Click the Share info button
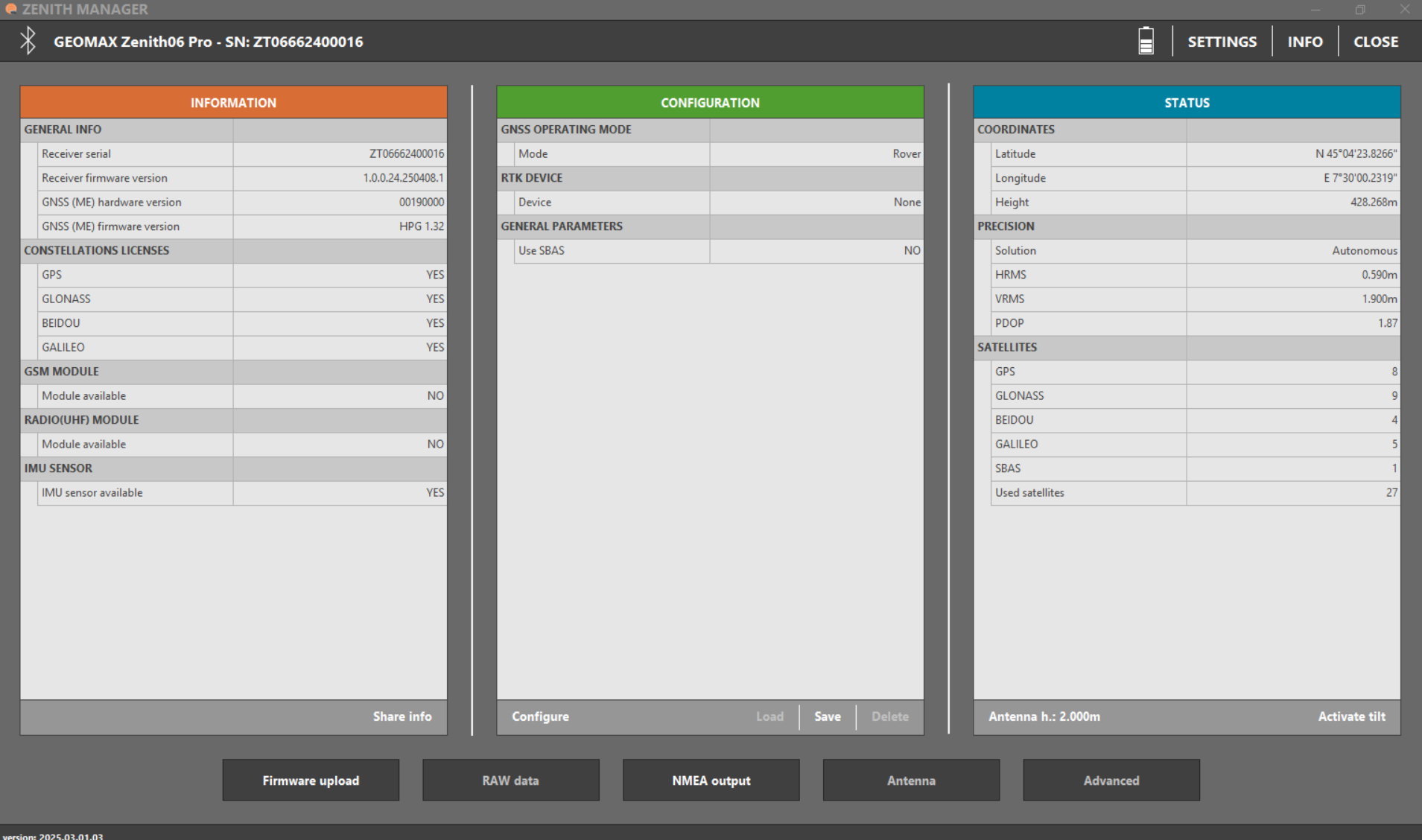The image size is (1422, 840). (401, 716)
